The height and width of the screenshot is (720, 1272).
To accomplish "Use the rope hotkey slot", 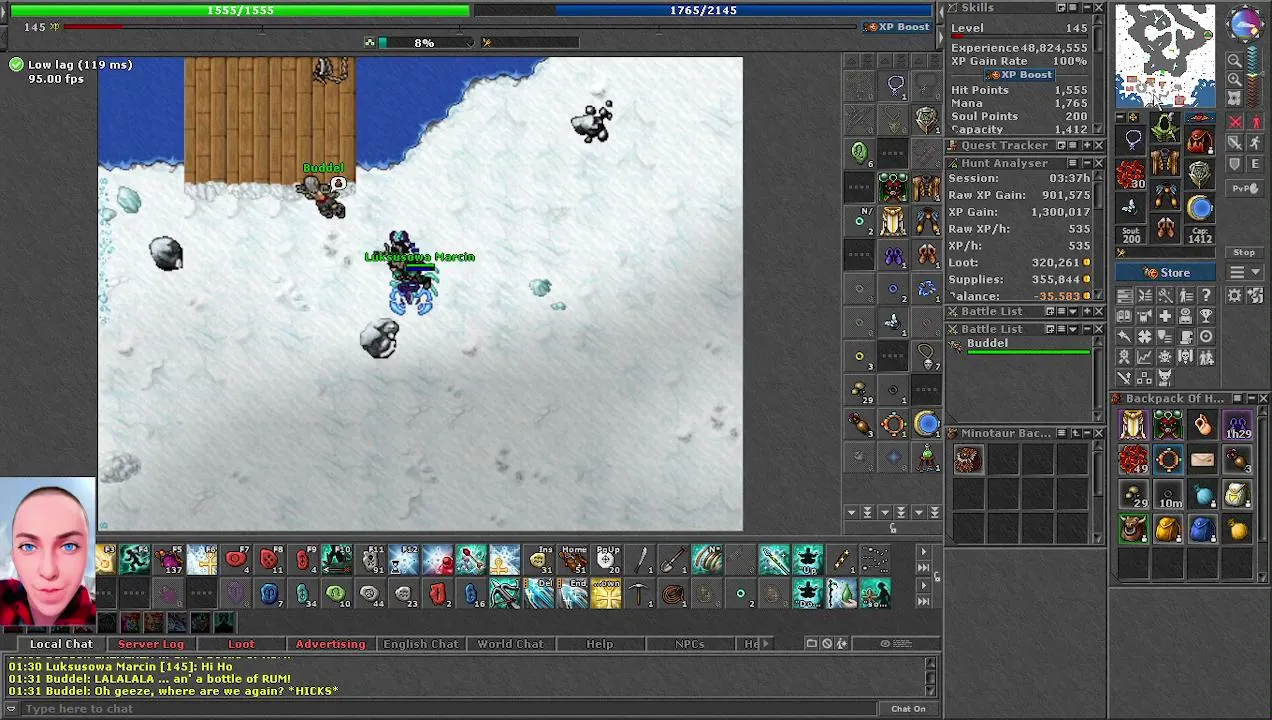I will [673, 595].
